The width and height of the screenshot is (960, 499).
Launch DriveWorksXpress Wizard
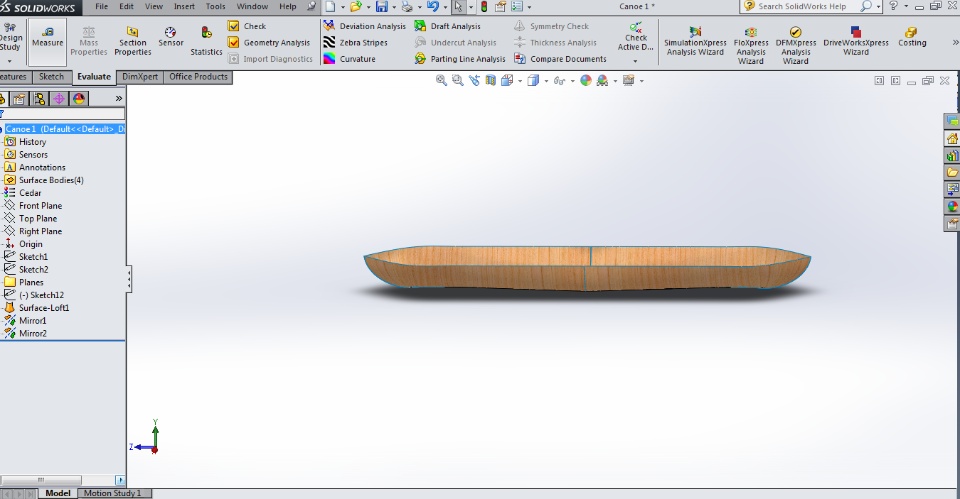pyautogui.click(x=855, y=42)
